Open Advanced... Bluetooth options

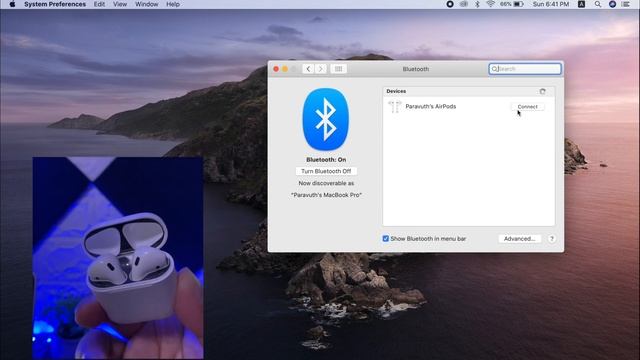pos(520,239)
